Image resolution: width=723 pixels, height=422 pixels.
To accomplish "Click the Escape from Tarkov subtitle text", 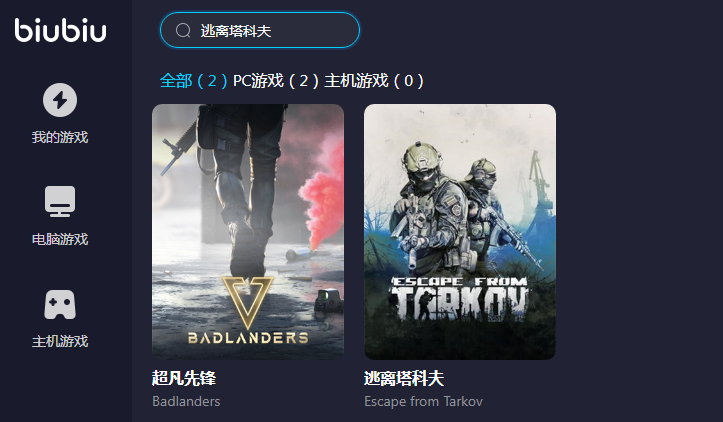I will coord(423,401).
